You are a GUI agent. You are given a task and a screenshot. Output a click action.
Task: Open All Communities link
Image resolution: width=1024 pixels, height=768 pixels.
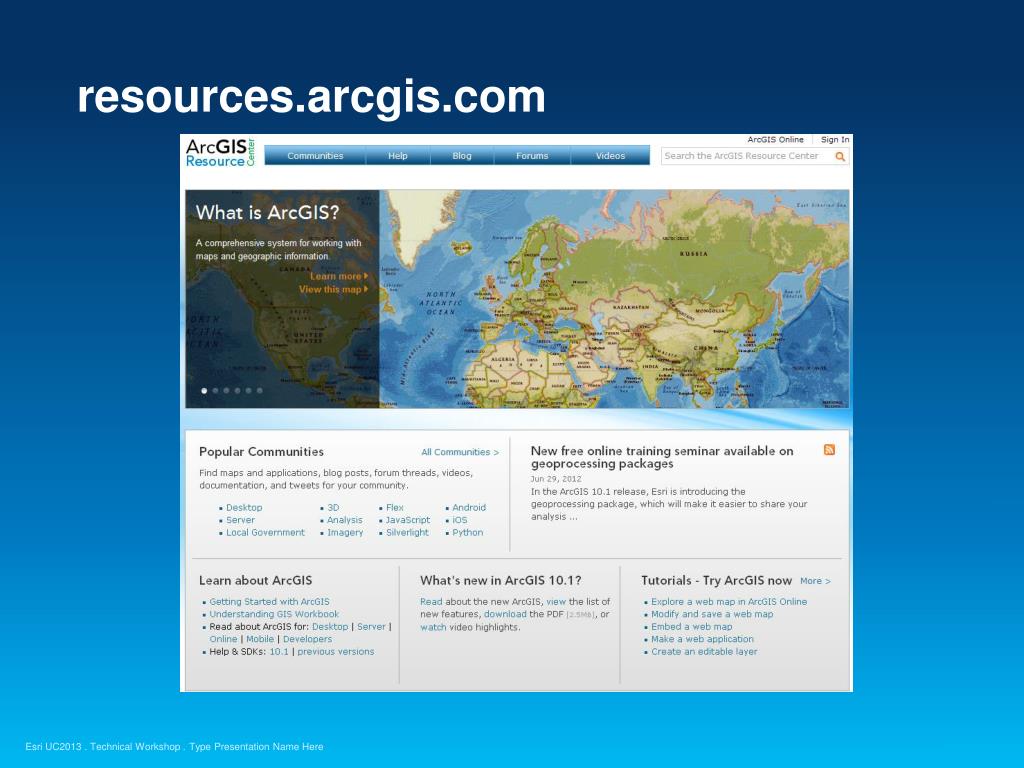point(460,452)
